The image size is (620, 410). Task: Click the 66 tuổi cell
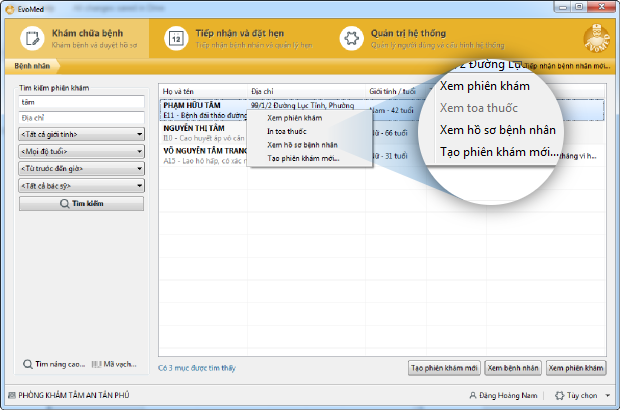point(389,133)
